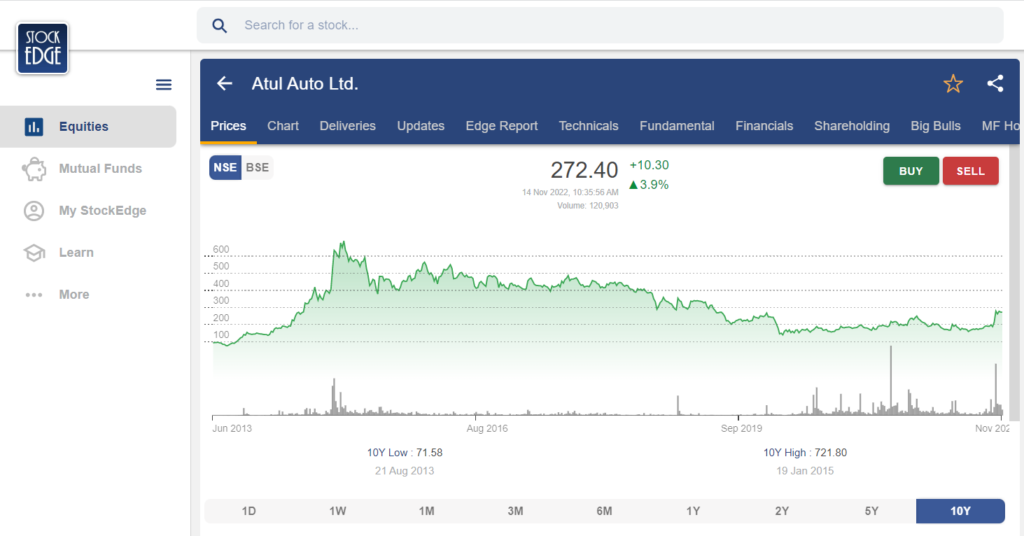Viewport: 1024px width, 536px height.
Task: Collapse the sidebar with hamburger menu icon
Action: coord(163,84)
